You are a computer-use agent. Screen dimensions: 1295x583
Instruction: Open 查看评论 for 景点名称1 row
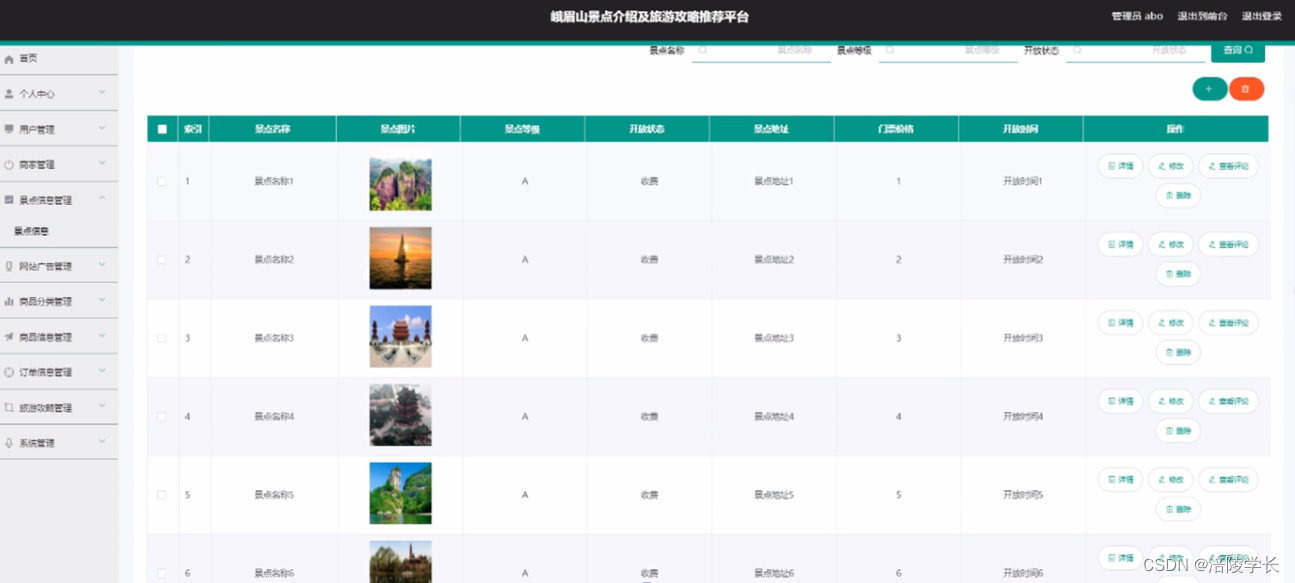click(1228, 166)
